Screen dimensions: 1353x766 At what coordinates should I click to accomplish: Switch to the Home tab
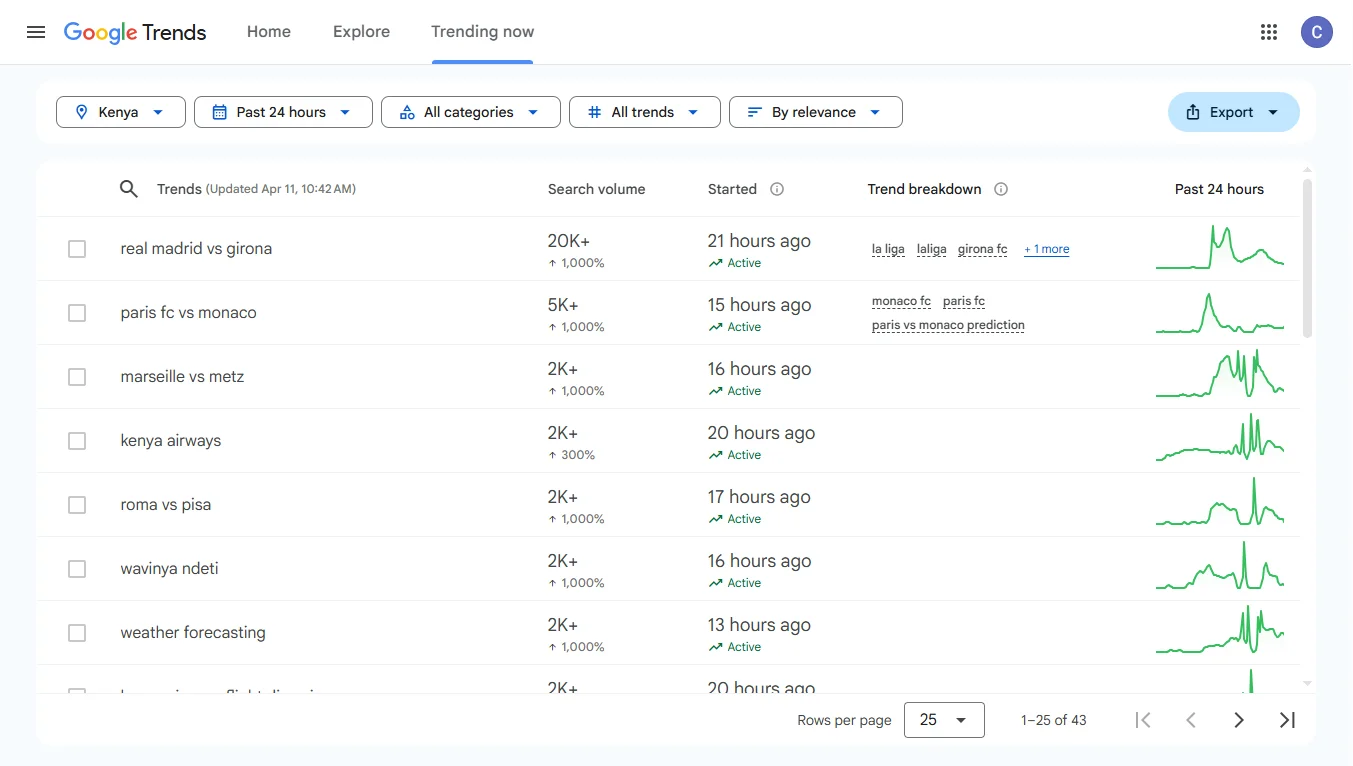[269, 32]
